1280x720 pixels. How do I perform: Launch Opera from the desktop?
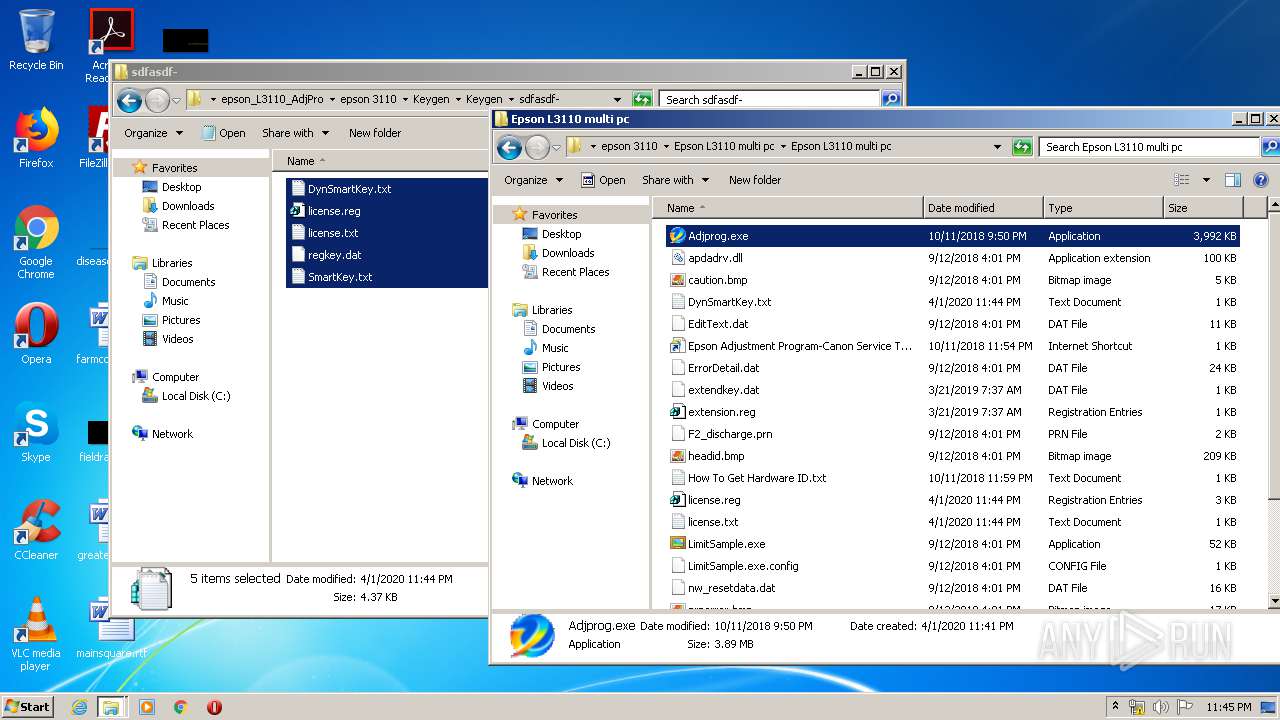pos(36,333)
